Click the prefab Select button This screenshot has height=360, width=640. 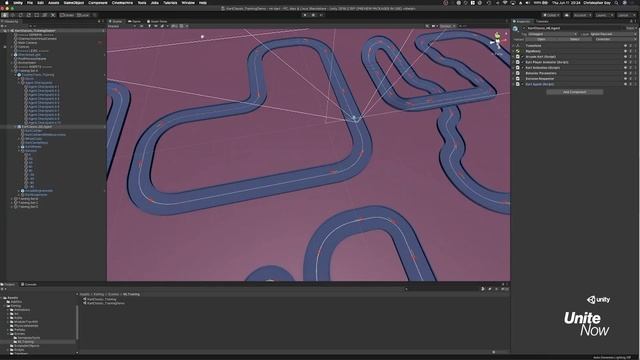click(x=575, y=40)
